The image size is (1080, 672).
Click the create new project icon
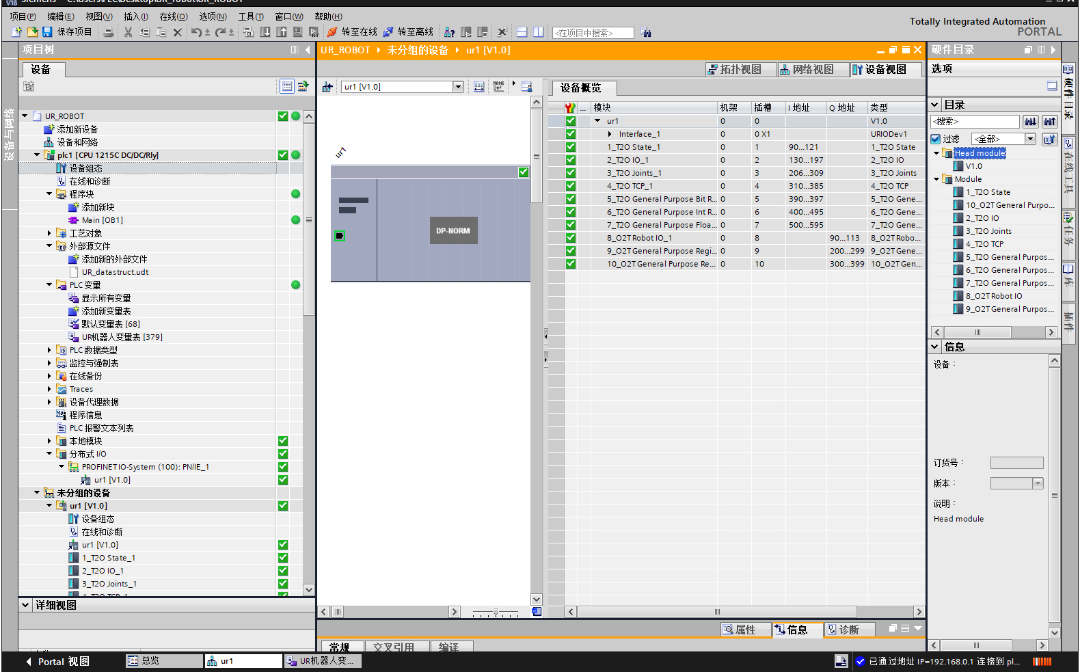[x=15, y=31]
